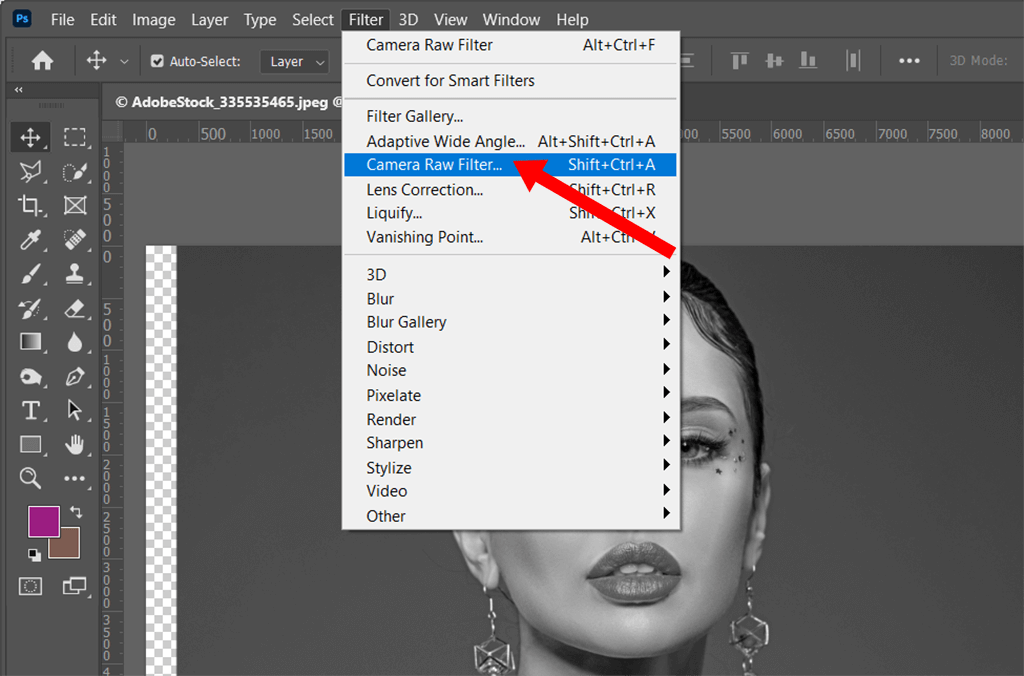Reset default foreground and background colors
Image resolution: width=1024 pixels, height=676 pixels.
point(34,555)
